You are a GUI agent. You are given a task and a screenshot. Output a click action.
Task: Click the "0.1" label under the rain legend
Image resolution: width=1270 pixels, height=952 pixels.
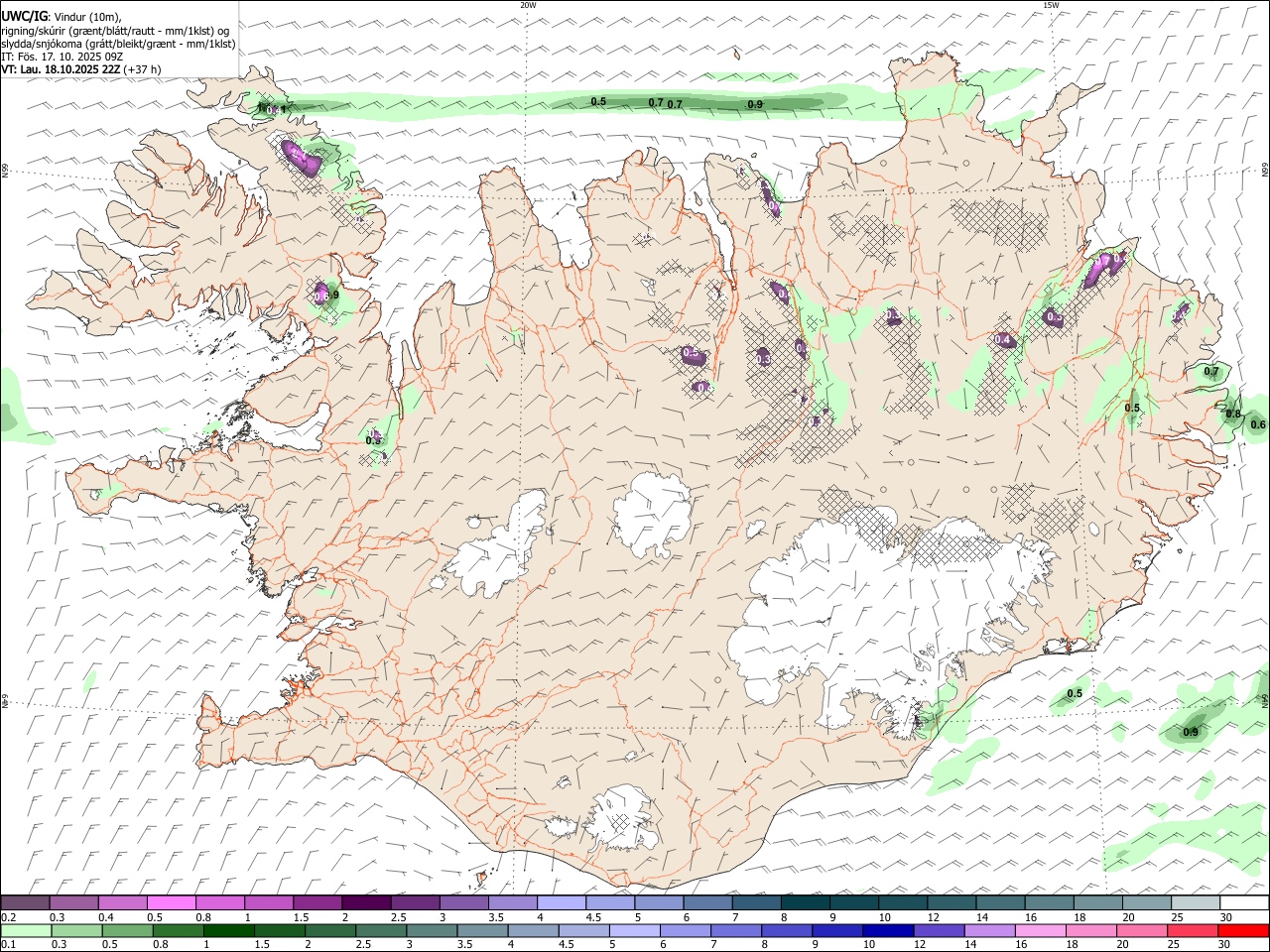(9, 944)
